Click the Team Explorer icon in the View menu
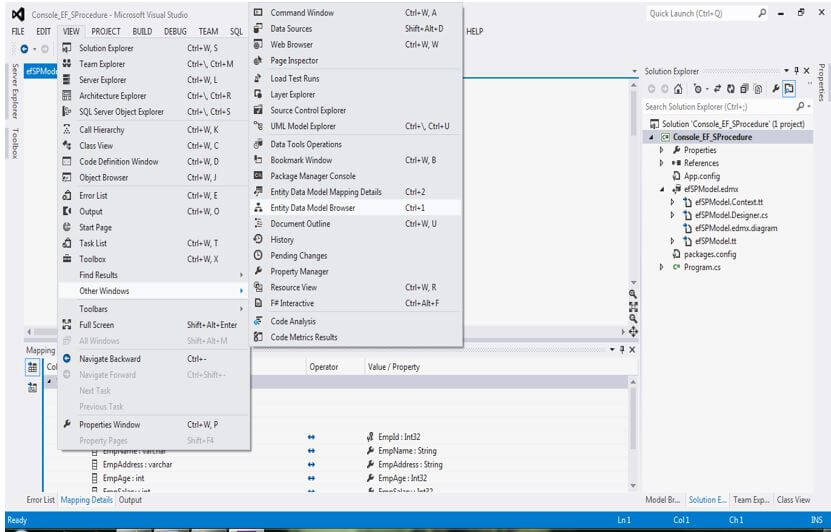Screen dimensions: 831x532 click(x=67, y=64)
